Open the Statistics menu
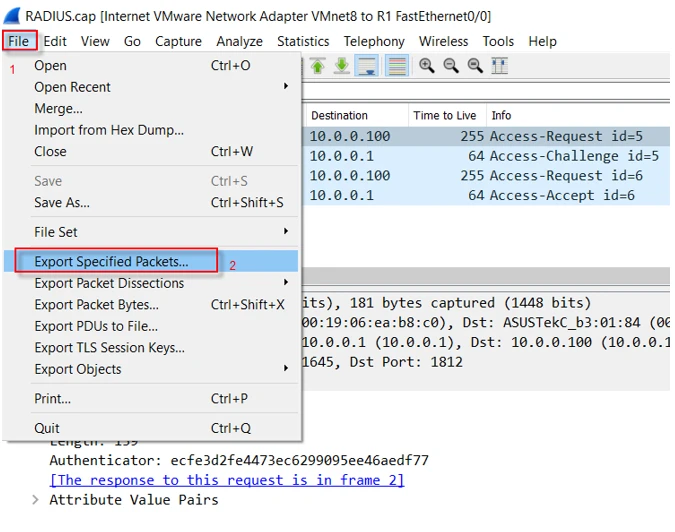675x532 pixels. pyautogui.click(x=302, y=41)
